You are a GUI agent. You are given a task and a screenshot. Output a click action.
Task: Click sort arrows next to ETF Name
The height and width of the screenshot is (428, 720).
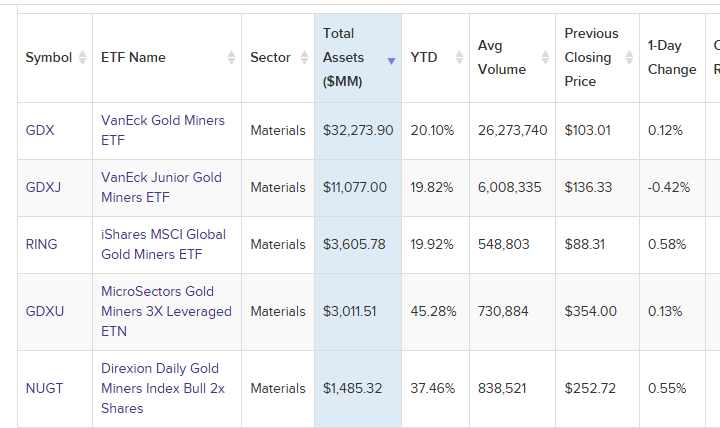point(232,58)
